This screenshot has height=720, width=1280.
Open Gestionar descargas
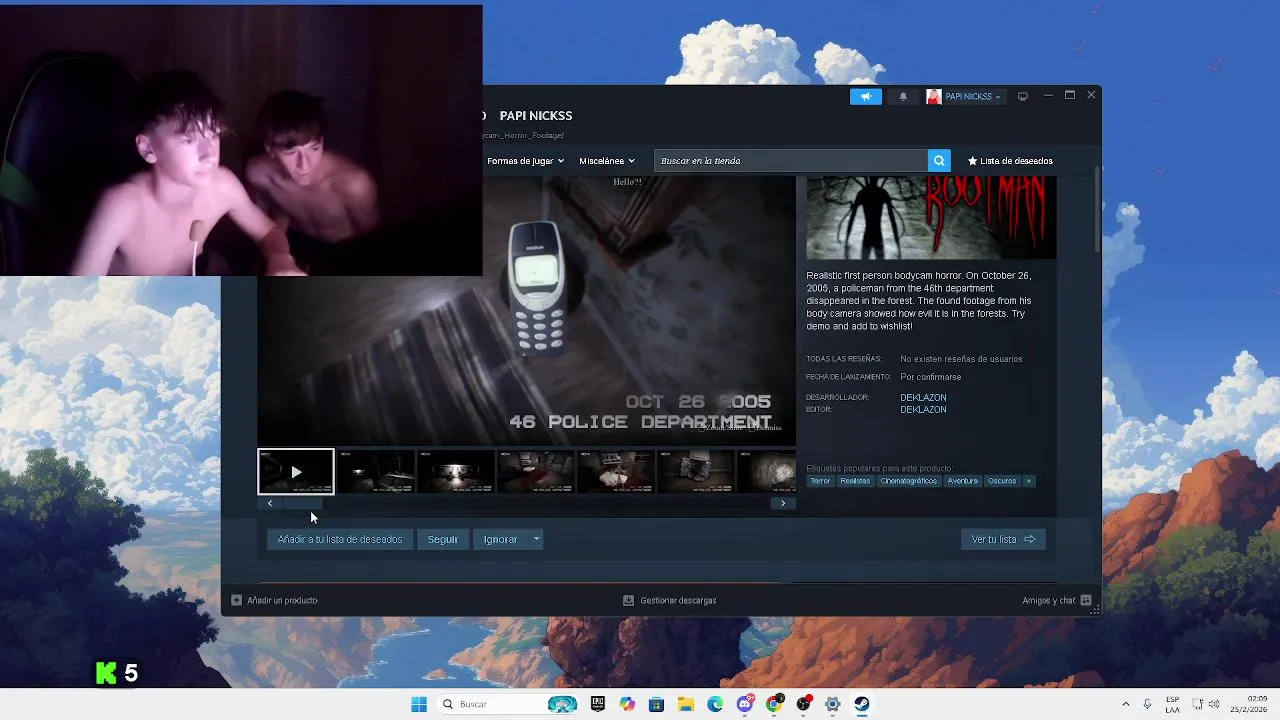click(x=669, y=600)
